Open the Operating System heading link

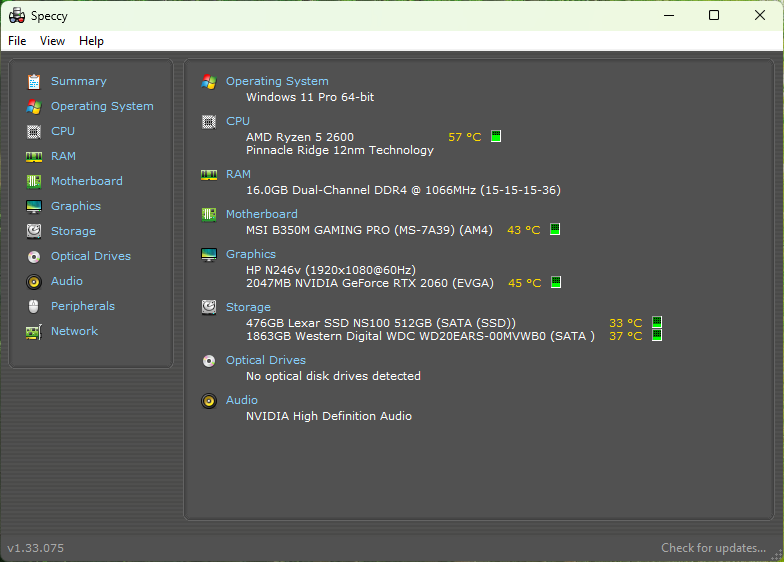coord(277,81)
